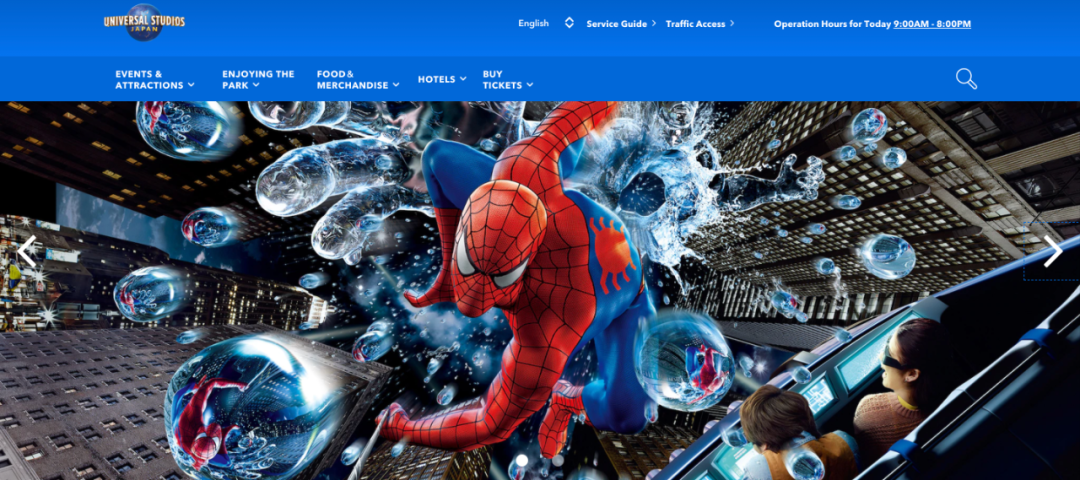Open the Hotels menu
The height and width of the screenshot is (480, 1080).
[442, 79]
